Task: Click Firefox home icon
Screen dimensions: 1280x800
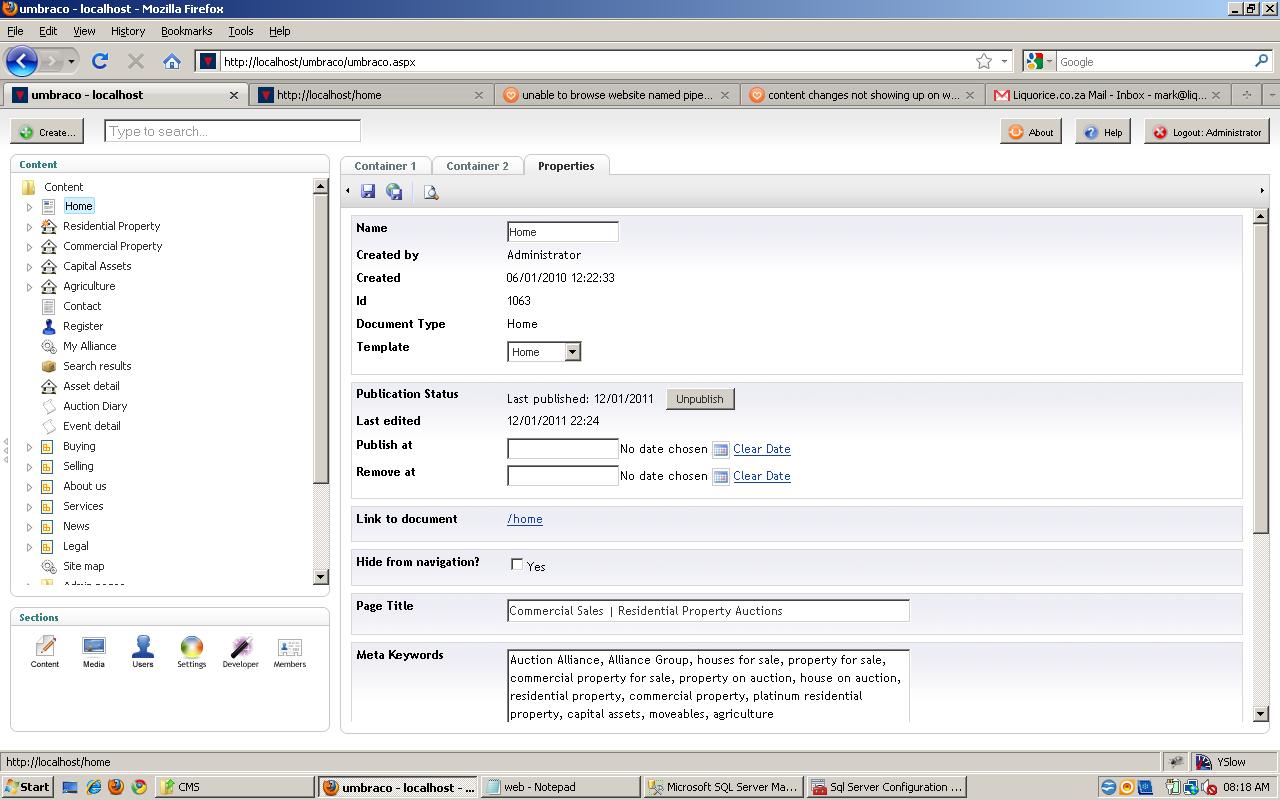Action: (171, 61)
